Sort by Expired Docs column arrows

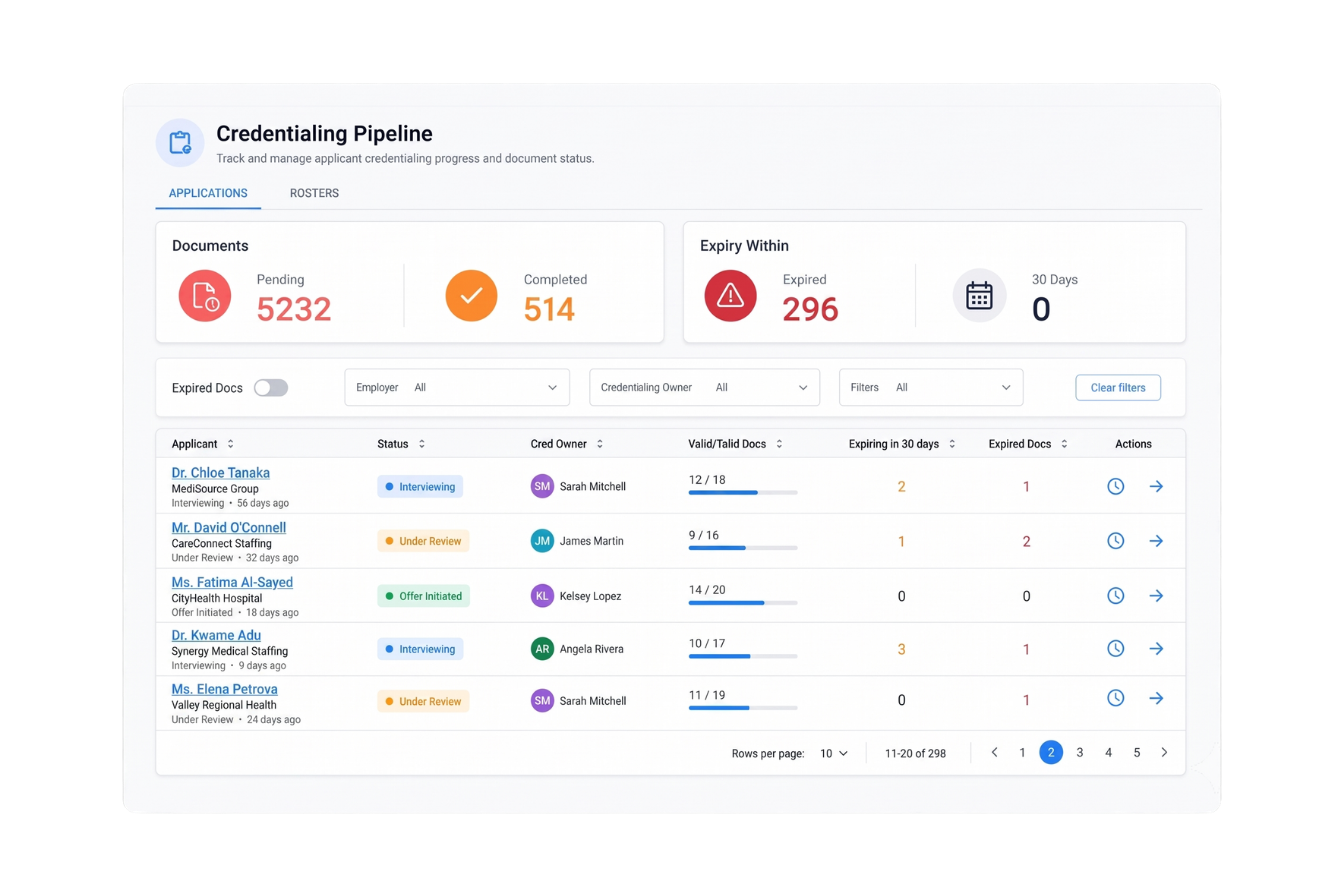pyautogui.click(x=1064, y=444)
